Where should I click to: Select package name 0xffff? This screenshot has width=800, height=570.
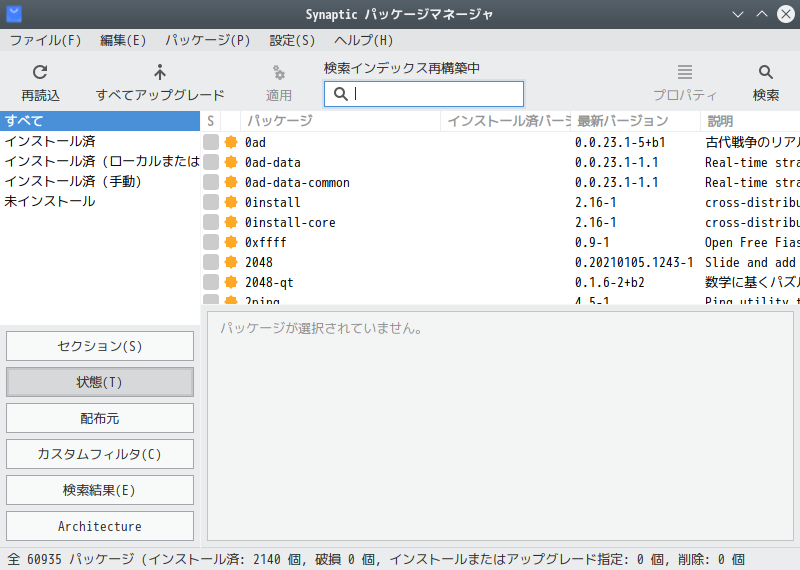point(266,242)
